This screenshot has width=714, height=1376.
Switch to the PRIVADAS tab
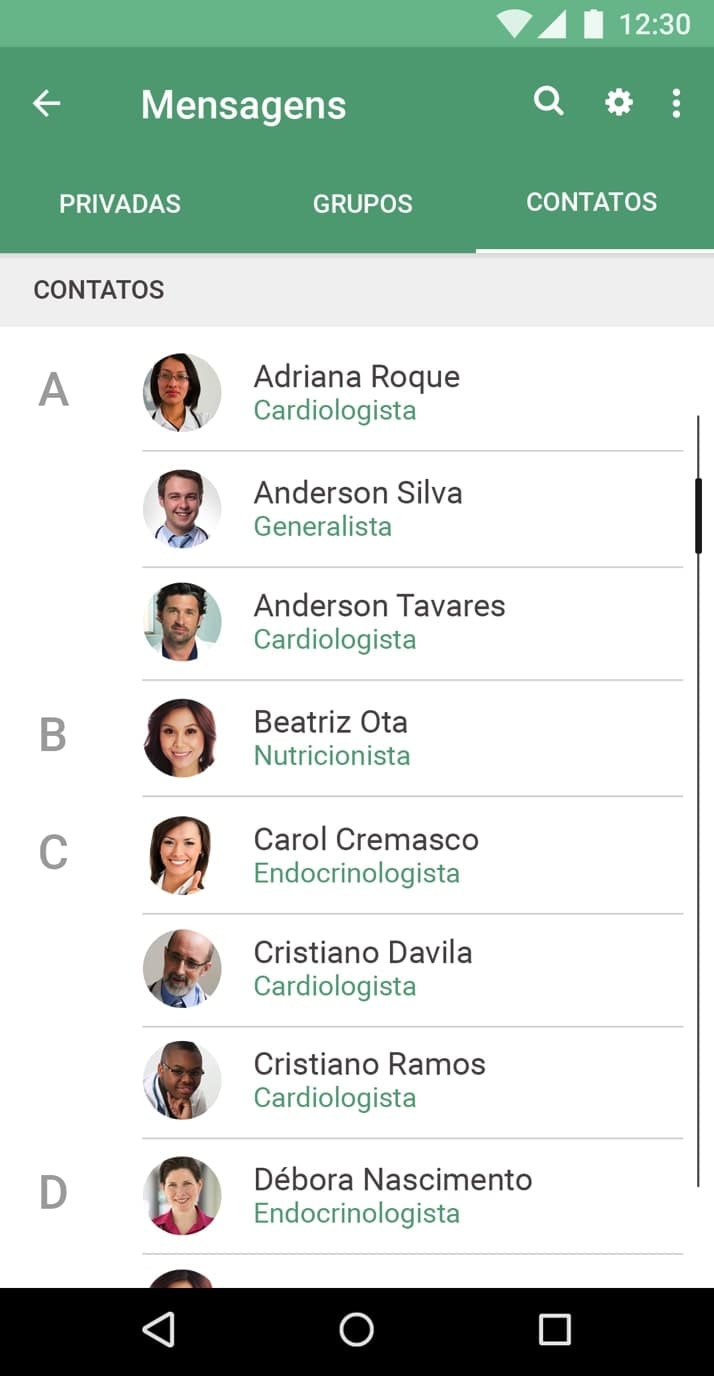pos(120,203)
